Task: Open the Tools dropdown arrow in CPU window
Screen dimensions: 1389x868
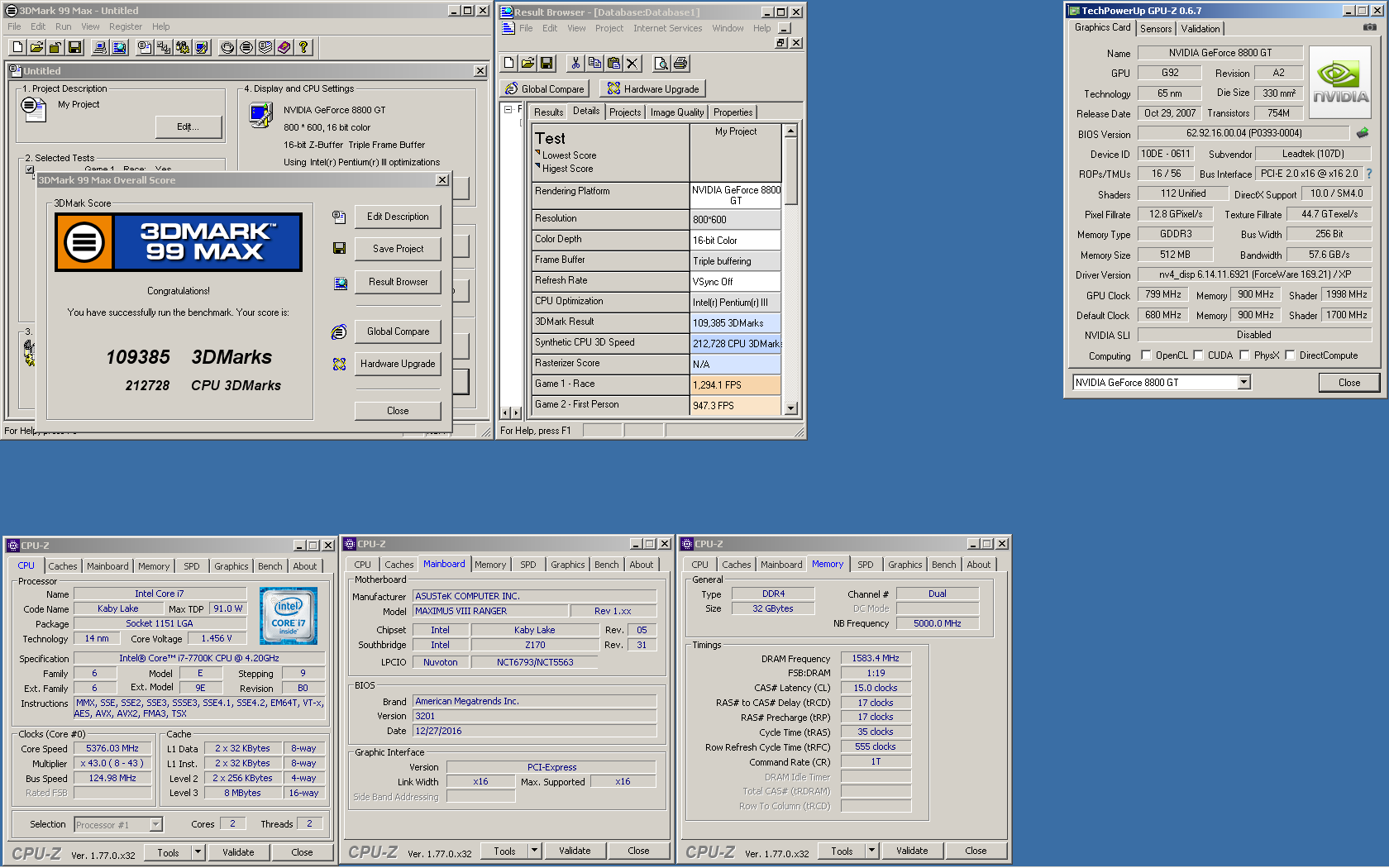Action: (198, 852)
